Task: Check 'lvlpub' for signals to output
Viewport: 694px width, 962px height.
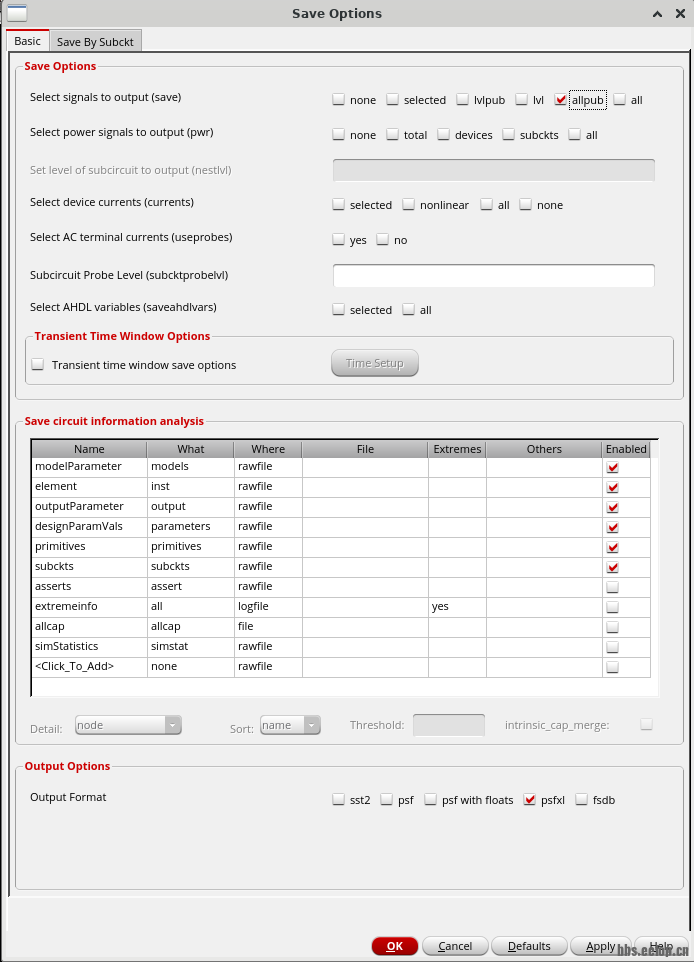Action: click(x=462, y=99)
